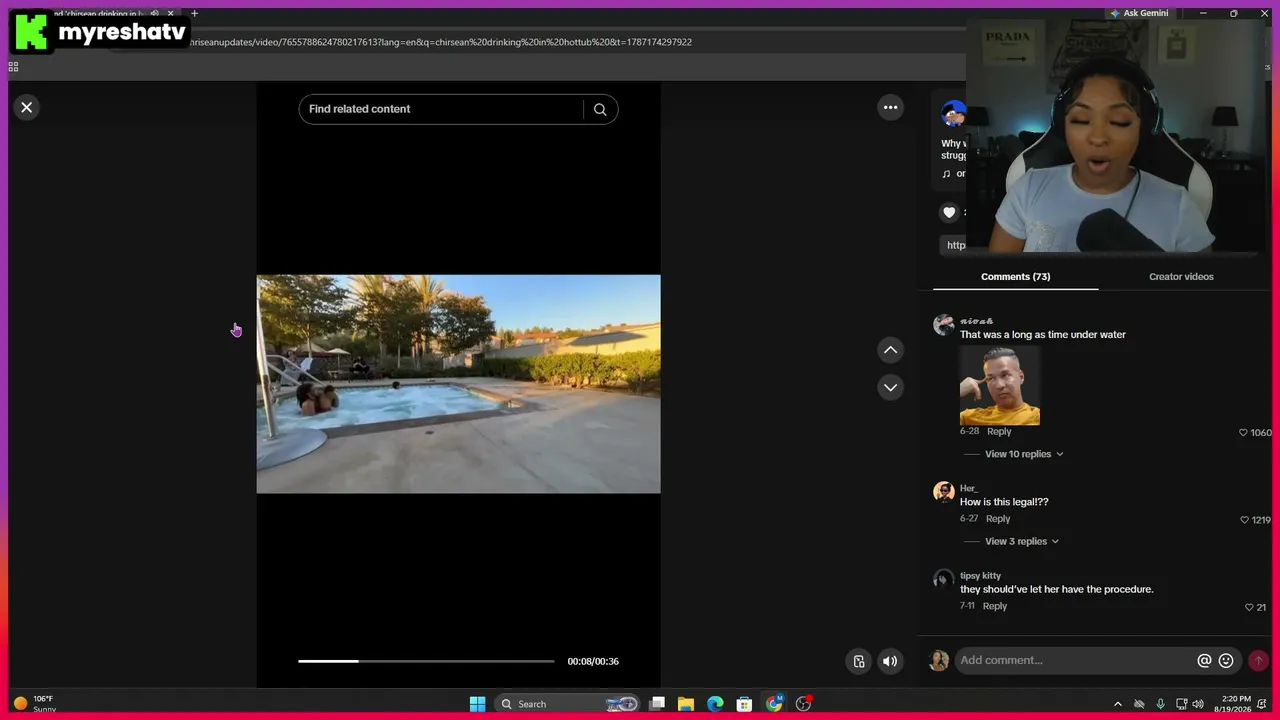Reply to the 'How is this legal!??' comment
This screenshot has height=720, width=1280.
[x=998, y=519]
